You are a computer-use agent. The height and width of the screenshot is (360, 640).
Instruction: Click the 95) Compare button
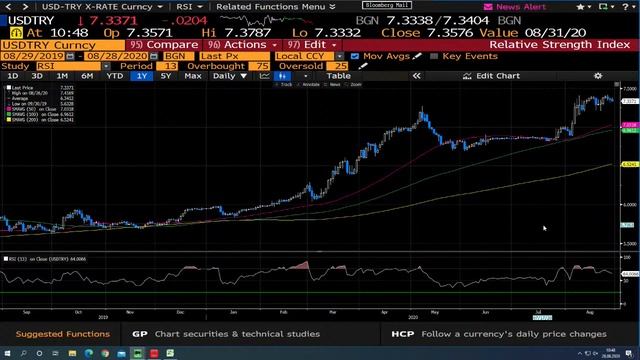[164, 44]
